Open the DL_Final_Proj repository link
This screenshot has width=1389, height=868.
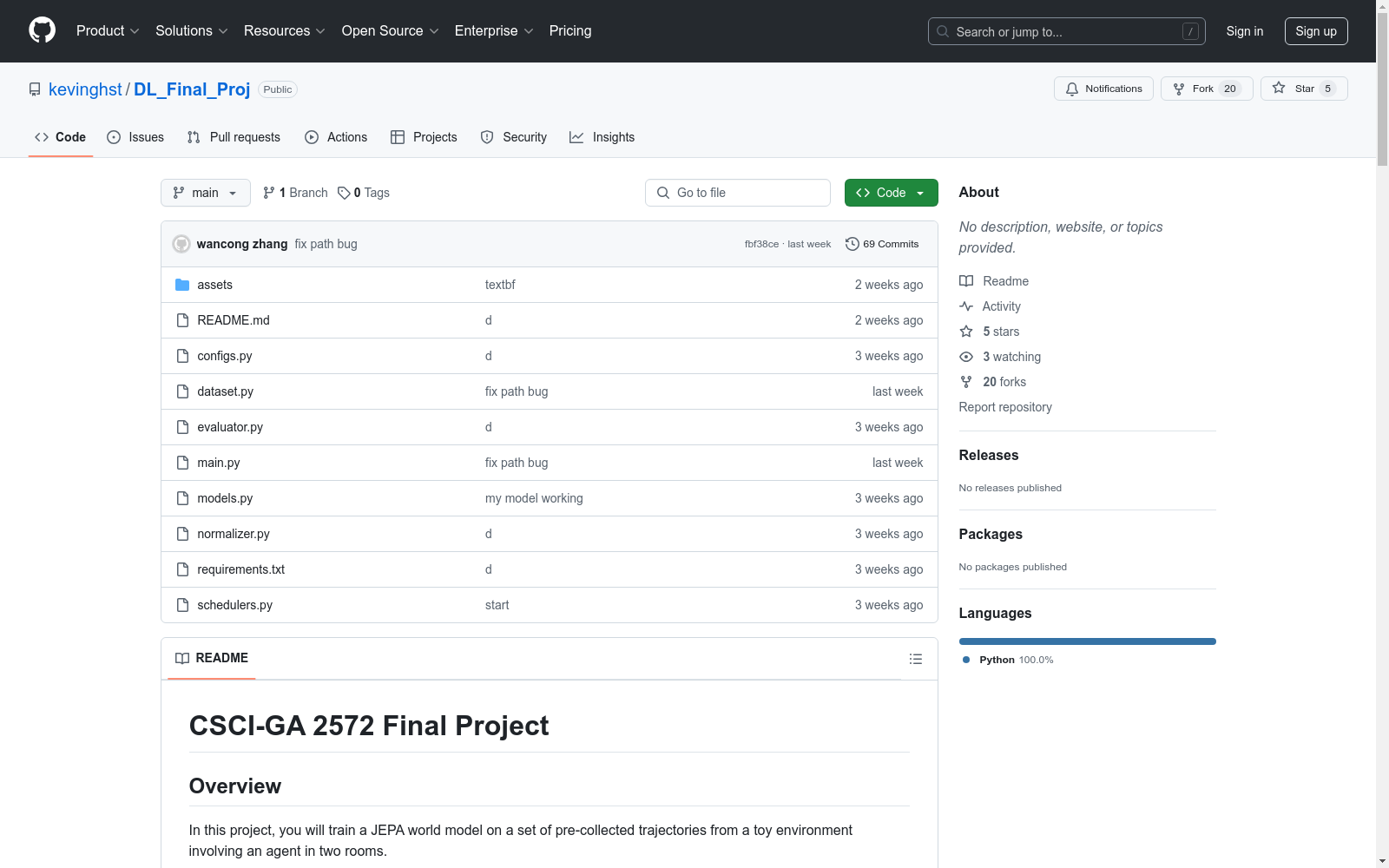(192, 89)
